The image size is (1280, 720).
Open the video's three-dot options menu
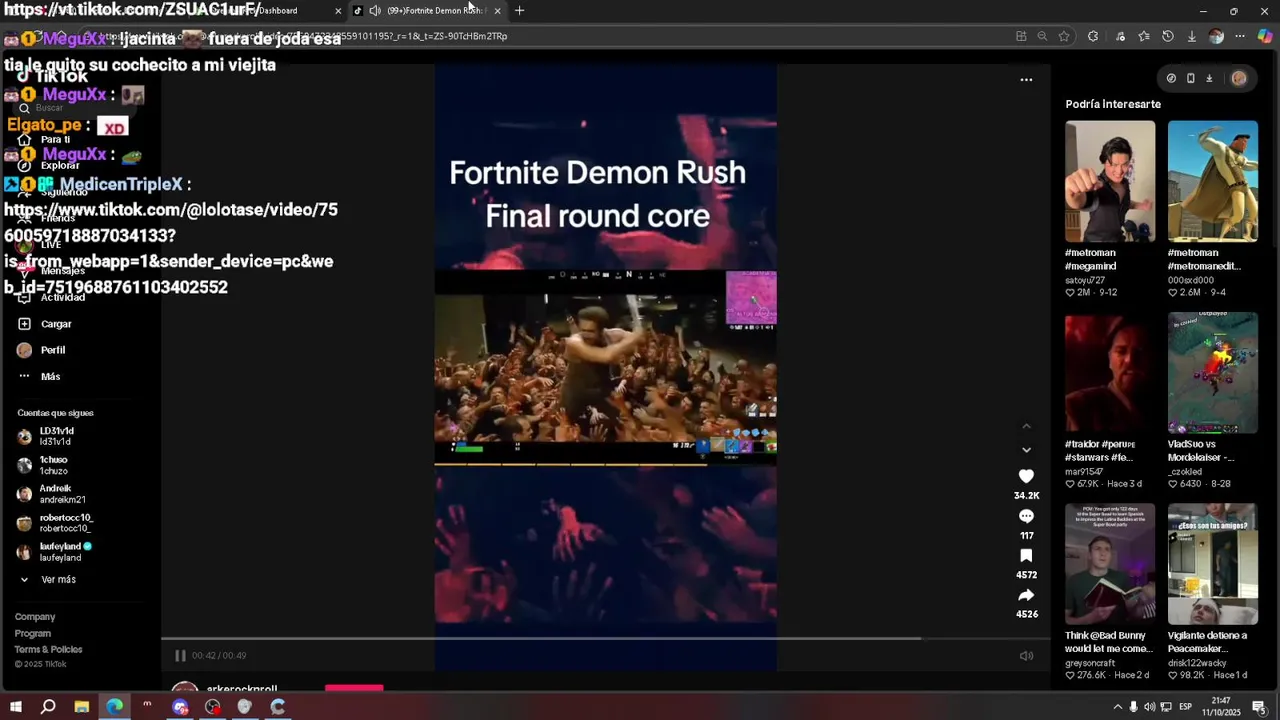(x=1026, y=80)
